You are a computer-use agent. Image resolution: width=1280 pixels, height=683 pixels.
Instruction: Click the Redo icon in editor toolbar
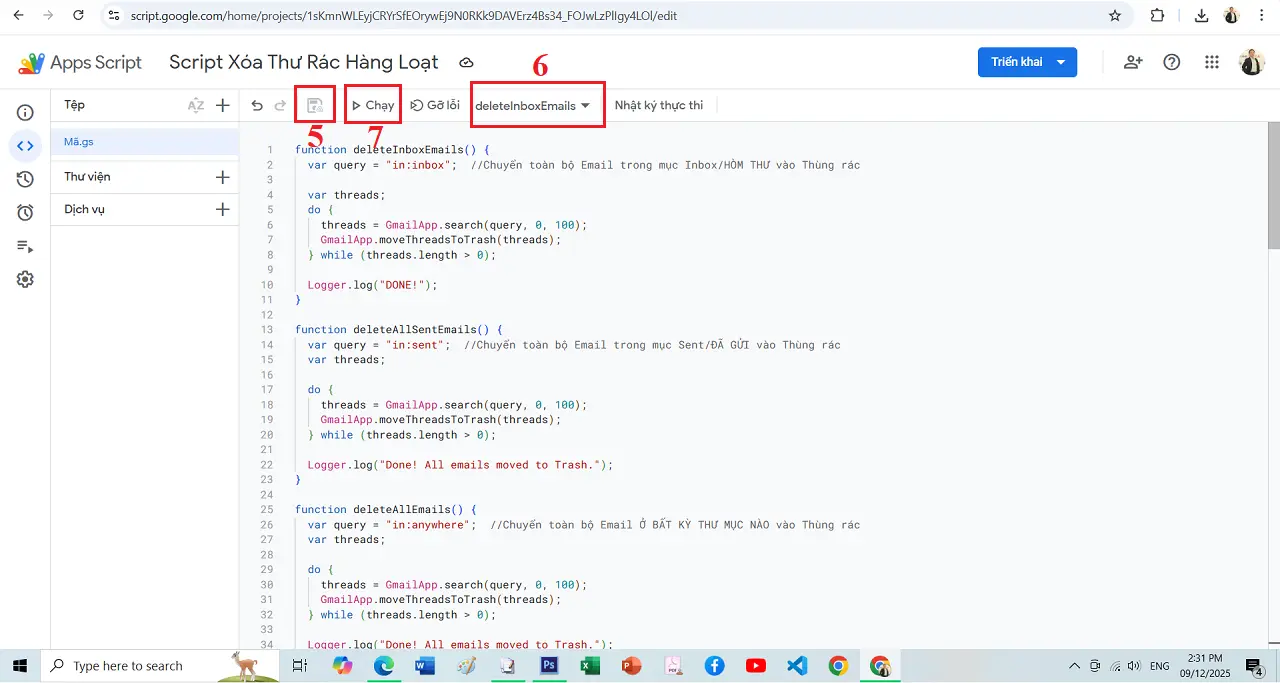pos(281,105)
